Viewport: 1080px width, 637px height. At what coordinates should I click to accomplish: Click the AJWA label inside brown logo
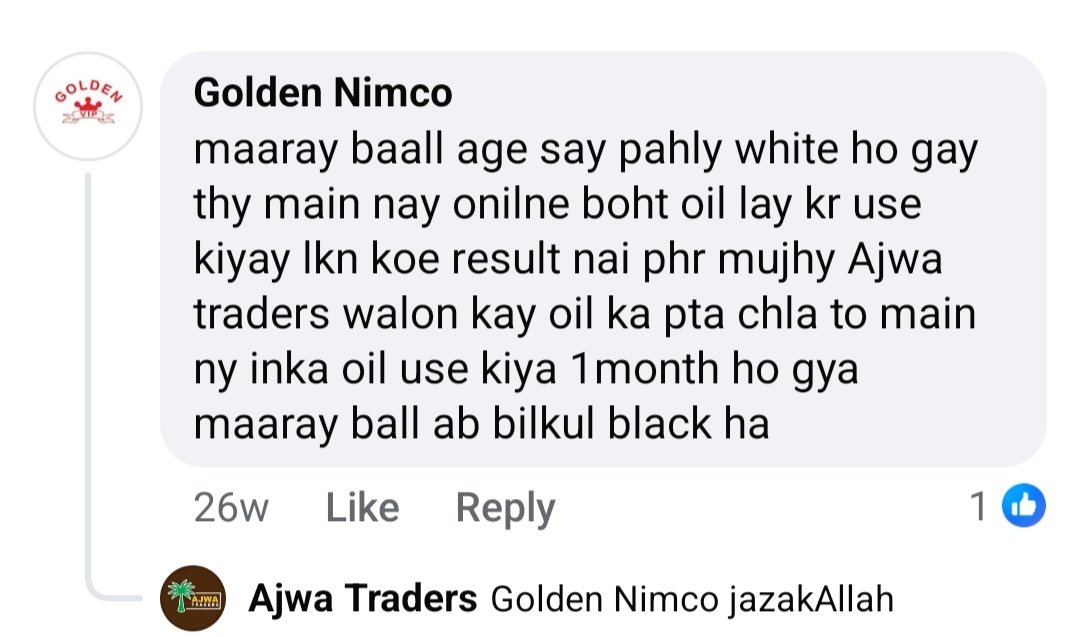pyautogui.click(x=206, y=601)
